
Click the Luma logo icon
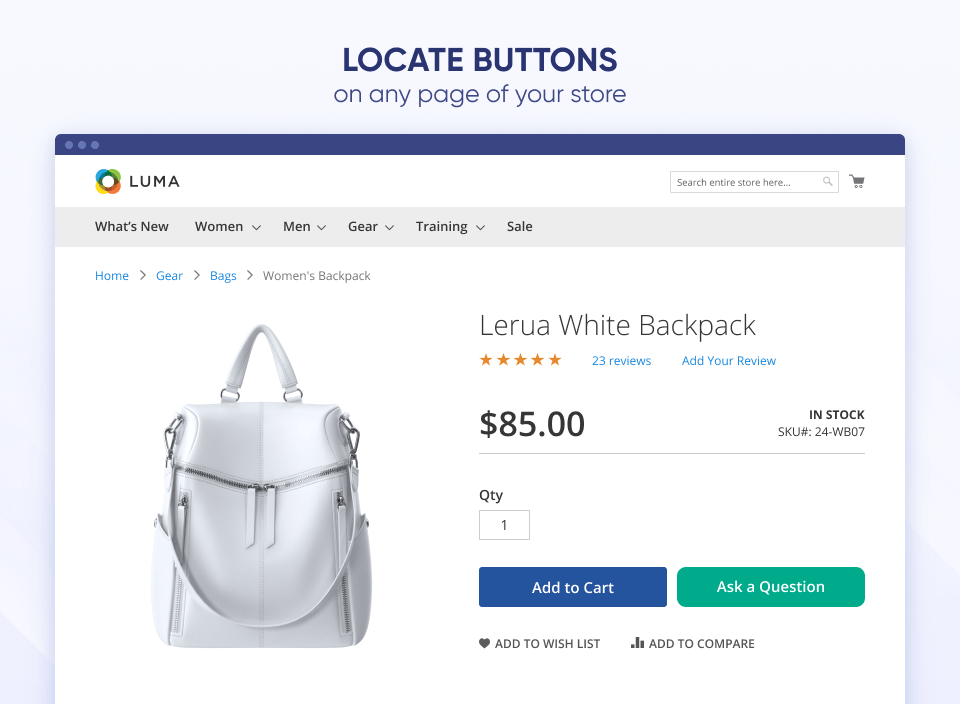tap(108, 181)
